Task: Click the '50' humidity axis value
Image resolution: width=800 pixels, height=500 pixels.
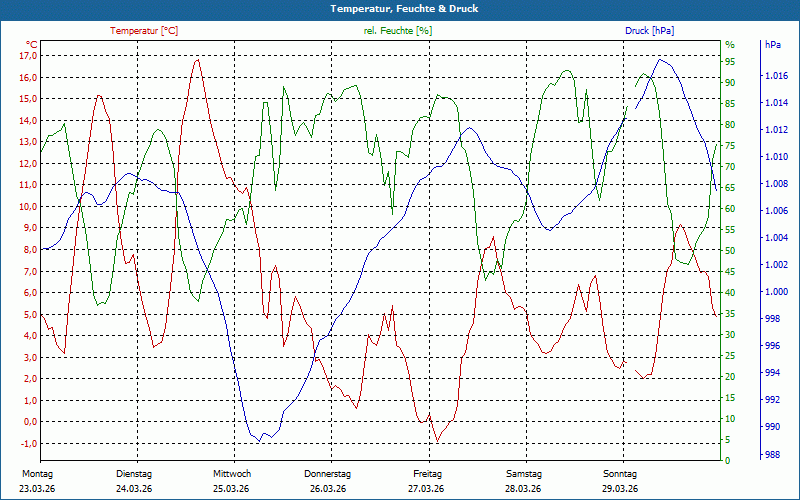Action: 730,251
